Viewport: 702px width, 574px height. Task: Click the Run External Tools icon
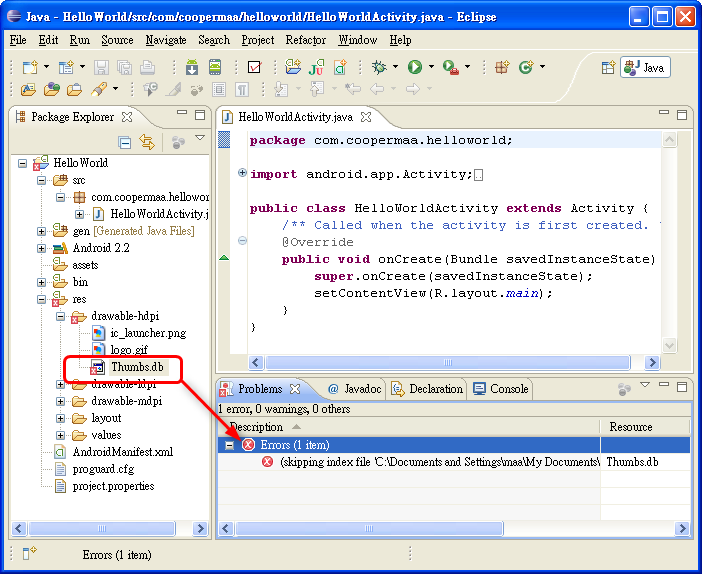pyautogui.click(x=450, y=67)
